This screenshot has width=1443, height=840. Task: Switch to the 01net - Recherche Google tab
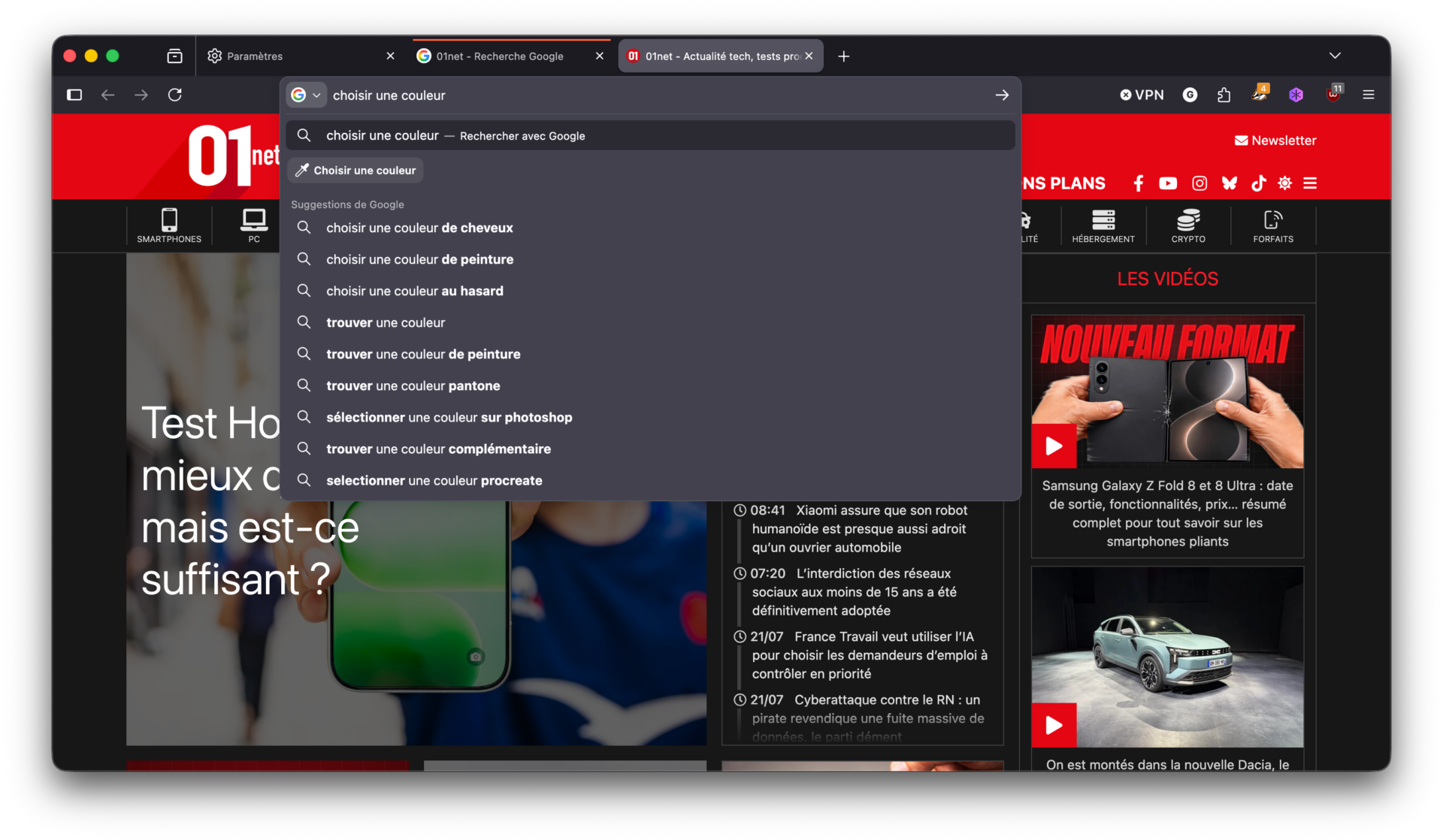(x=499, y=56)
